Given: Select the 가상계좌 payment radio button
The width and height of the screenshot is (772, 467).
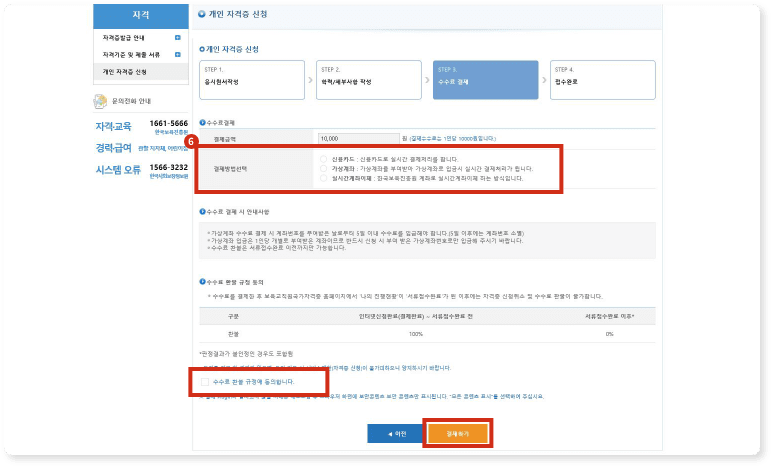Looking at the screenshot, I should pos(323,168).
